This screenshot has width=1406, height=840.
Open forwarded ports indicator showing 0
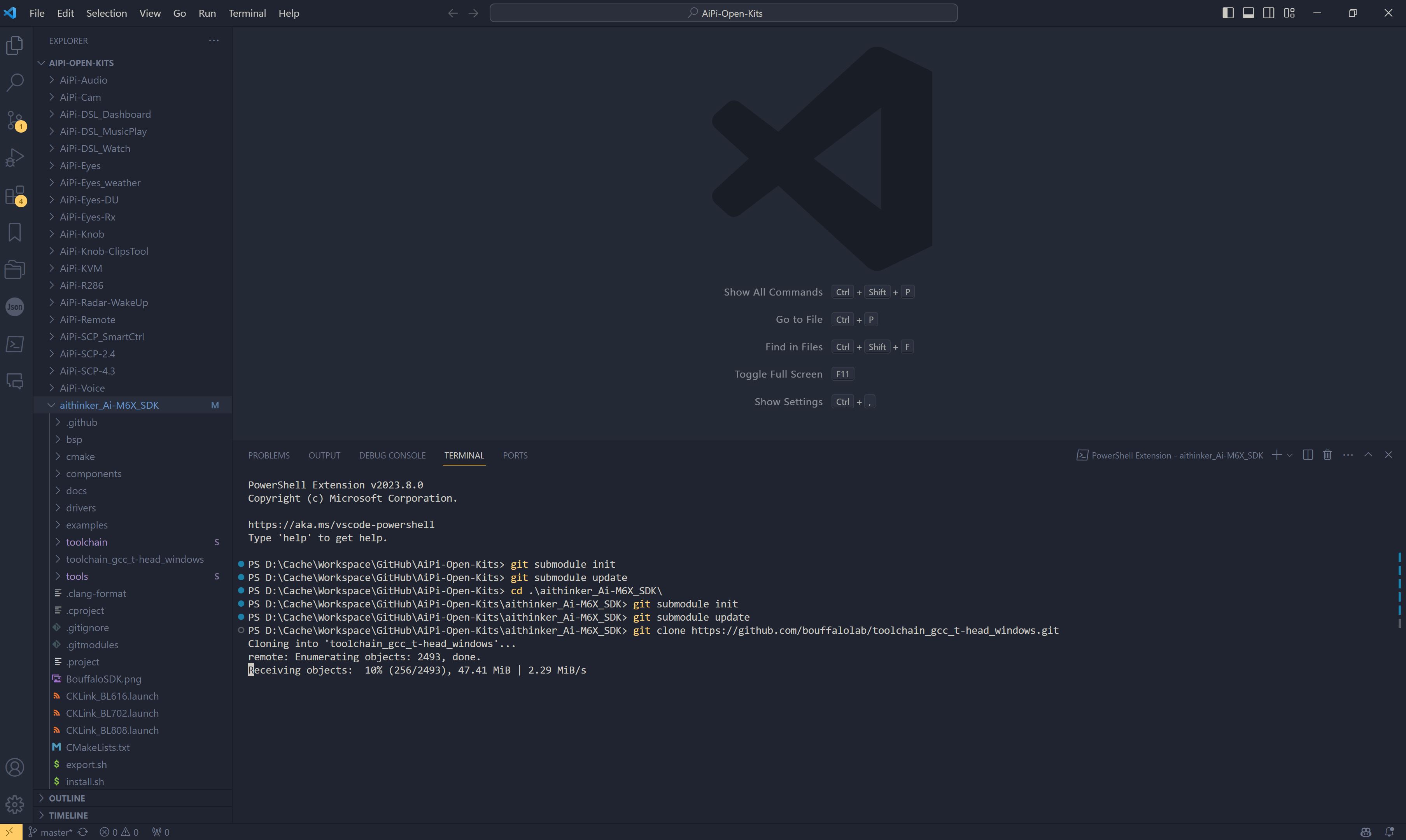point(161,831)
